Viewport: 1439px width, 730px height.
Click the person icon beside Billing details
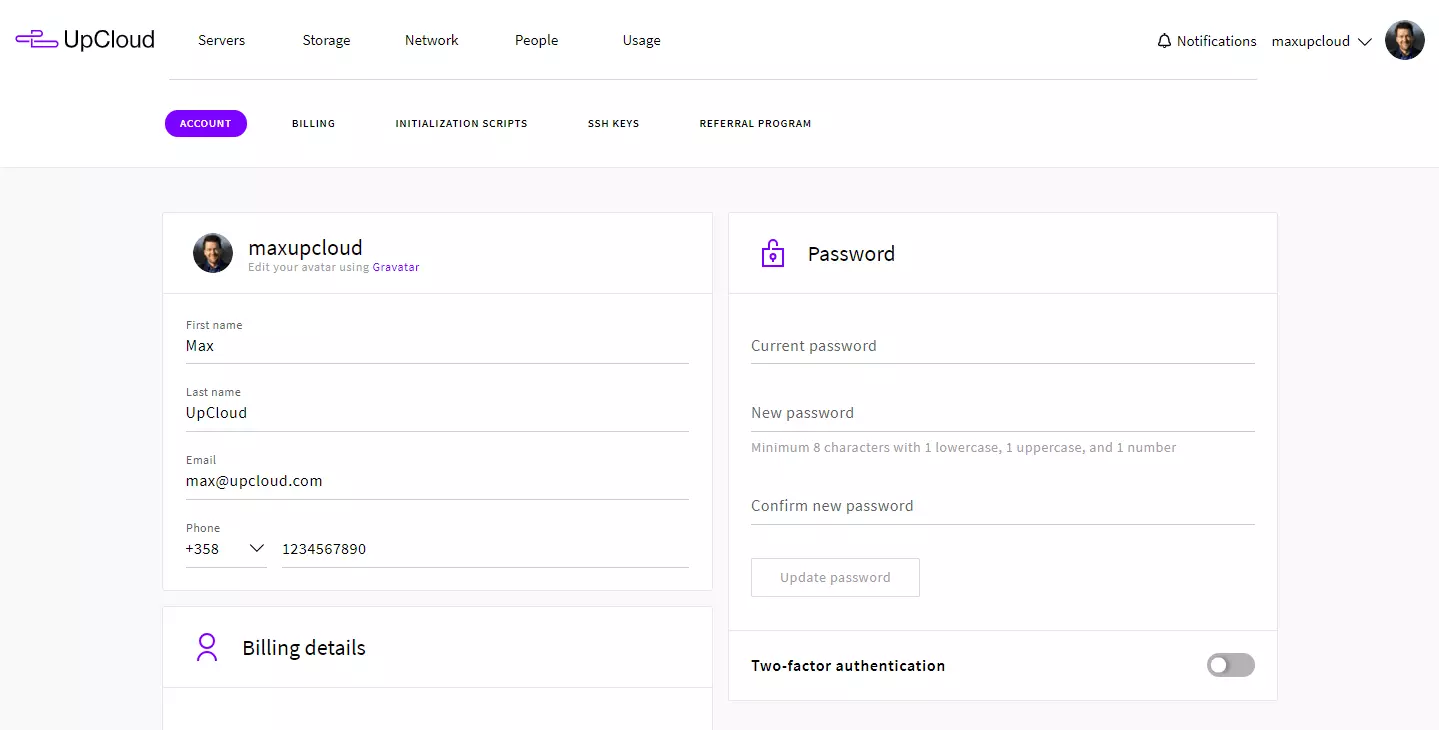(207, 647)
